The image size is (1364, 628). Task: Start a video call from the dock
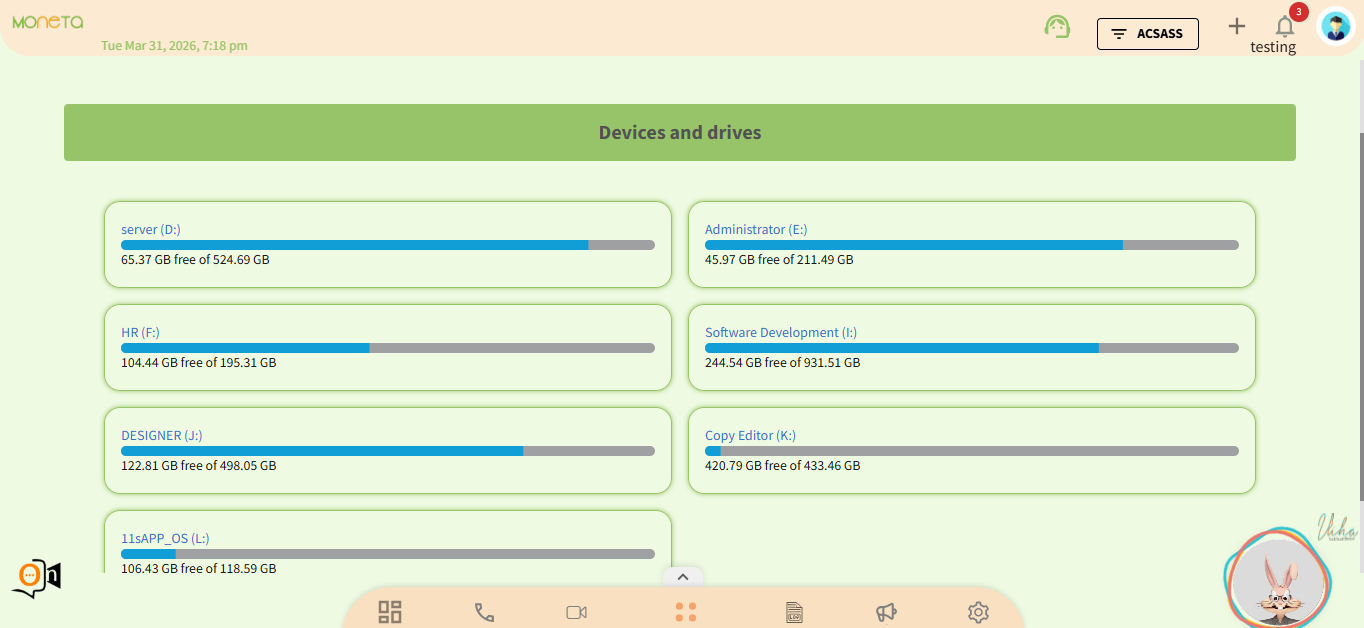(576, 612)
